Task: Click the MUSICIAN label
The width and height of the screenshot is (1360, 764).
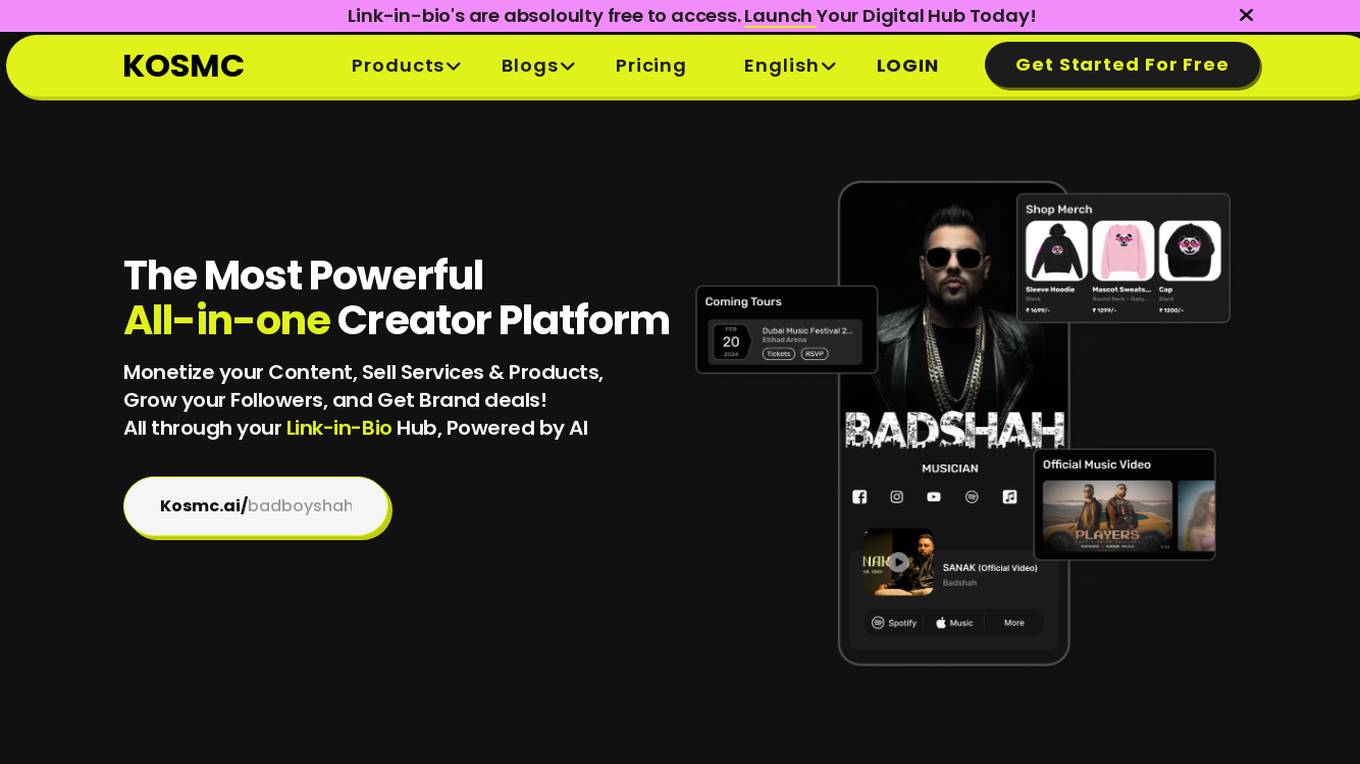Action: pos(950,468)
